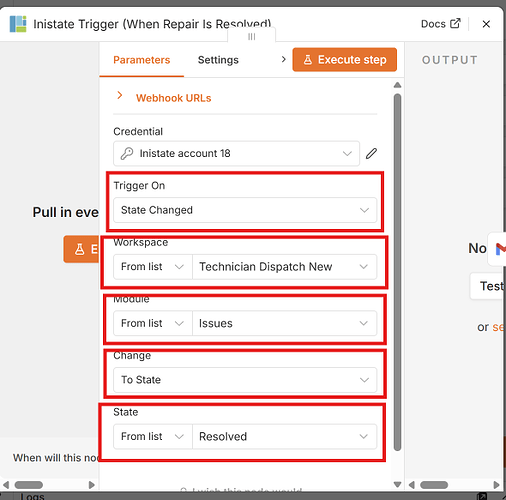
Task: Open Workspace From list mode dropdown
Action: [153, 267]
